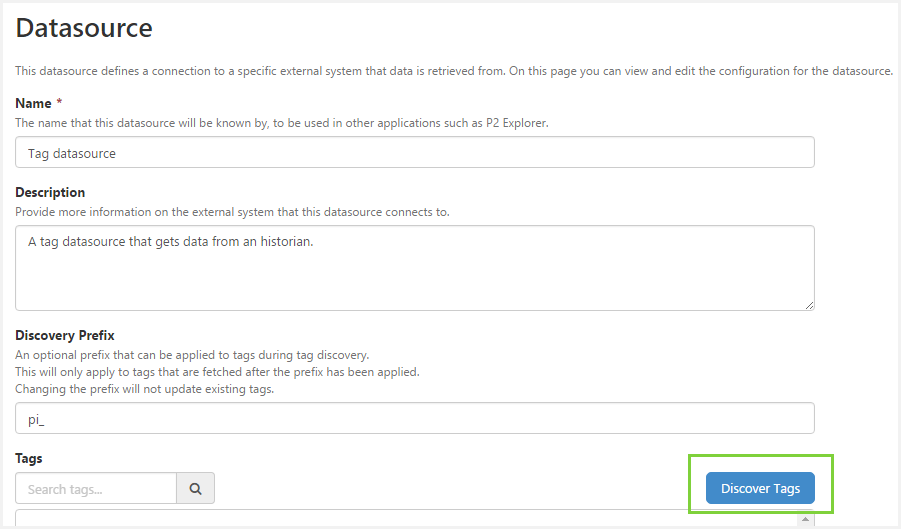Viewport: 901px width, 529px height.
Task: Click inside the Description text area
Action: pos(414,267)
